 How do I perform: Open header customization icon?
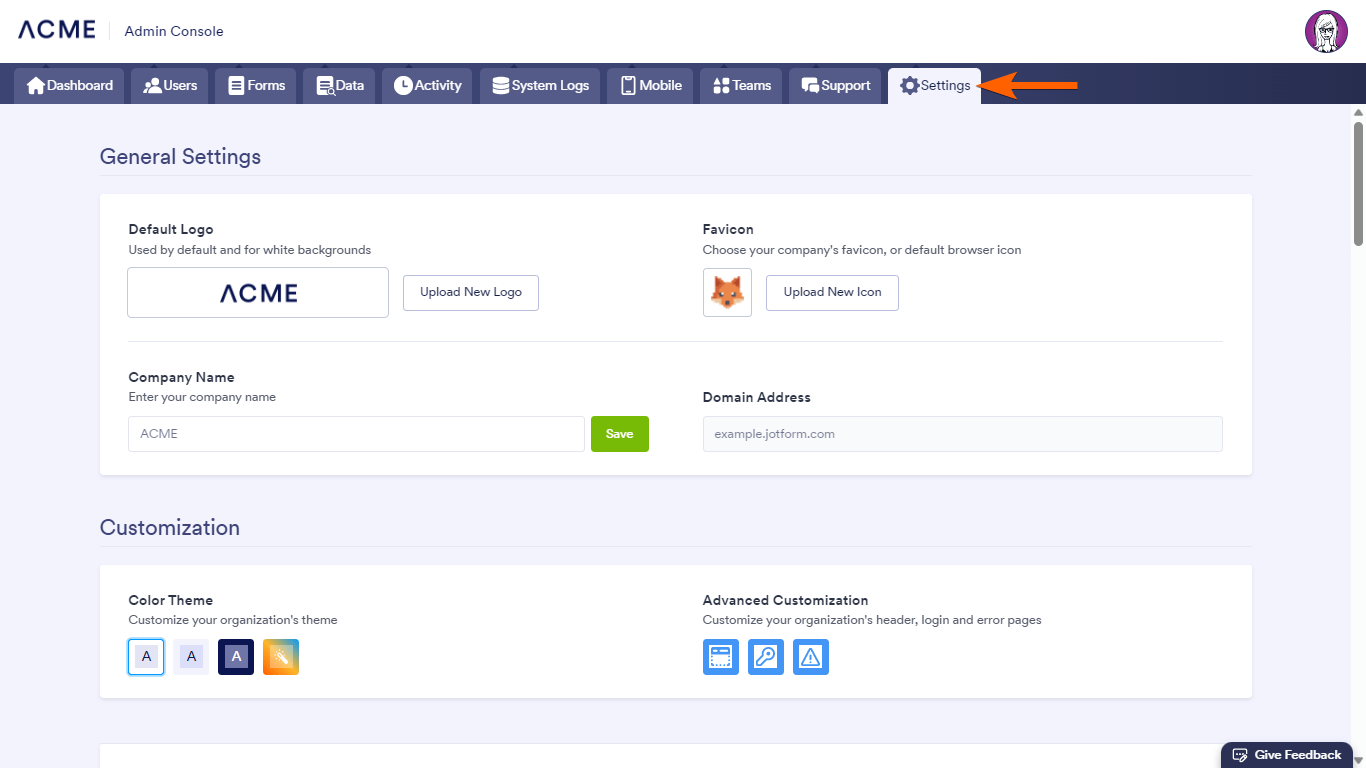coord(720,657)
